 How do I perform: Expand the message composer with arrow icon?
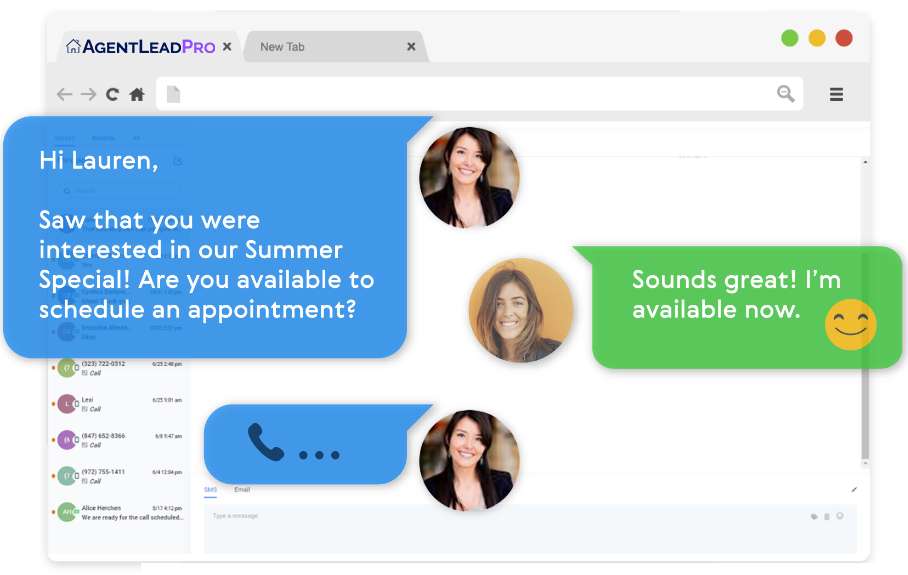pos(854,490)
